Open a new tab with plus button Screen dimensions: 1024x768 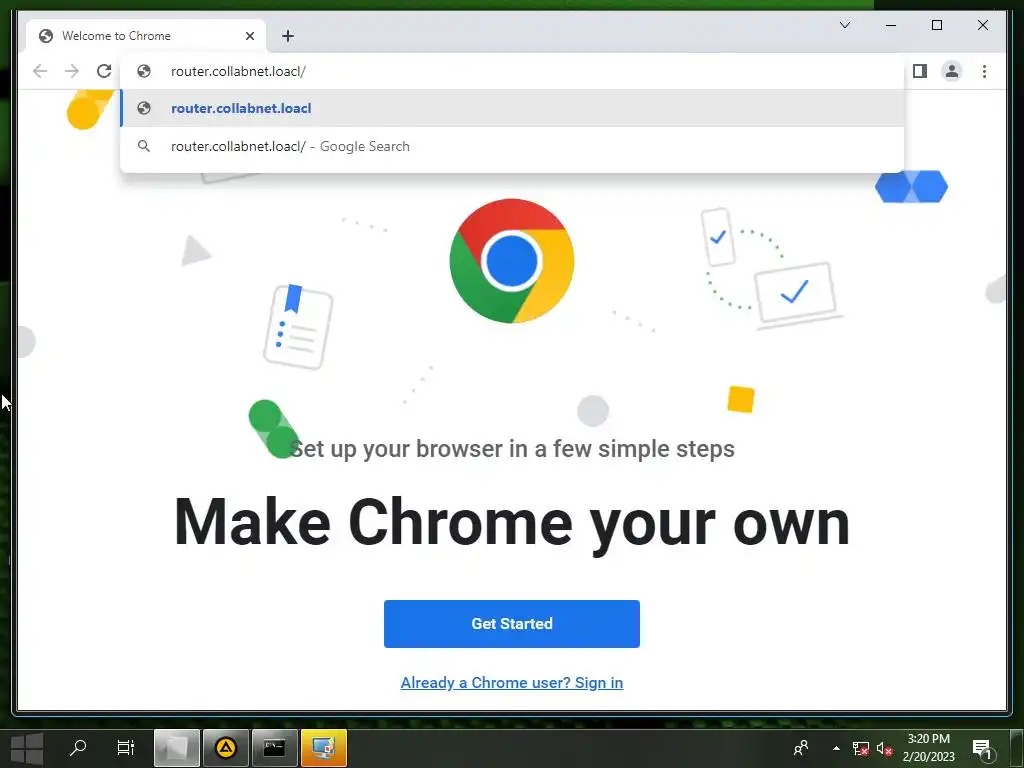(x=288, y=36)
